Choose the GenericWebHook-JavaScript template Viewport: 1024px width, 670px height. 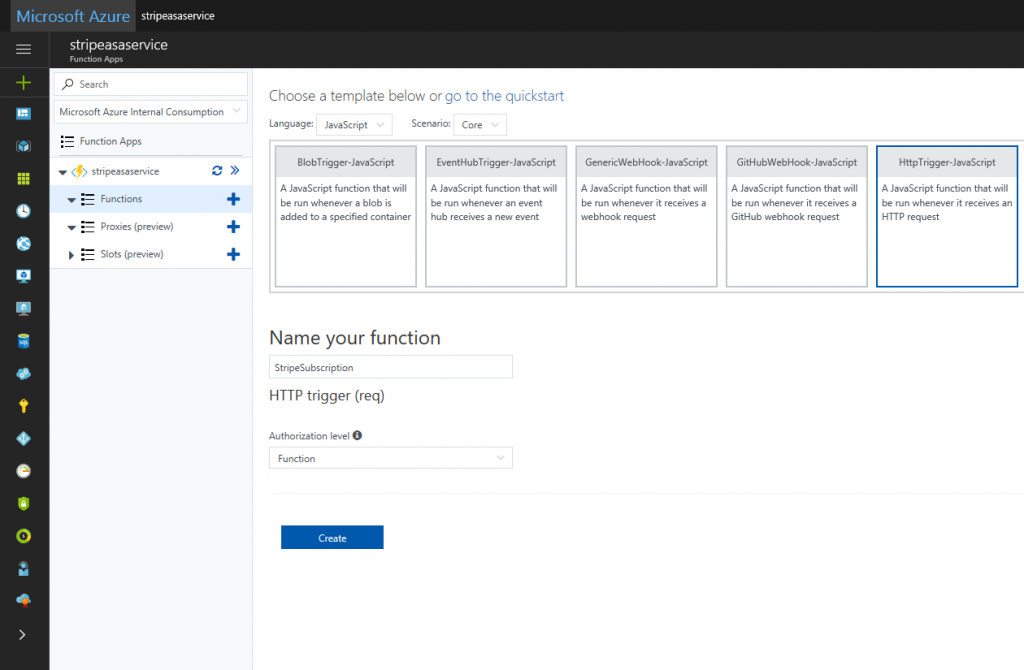[646, 216]
